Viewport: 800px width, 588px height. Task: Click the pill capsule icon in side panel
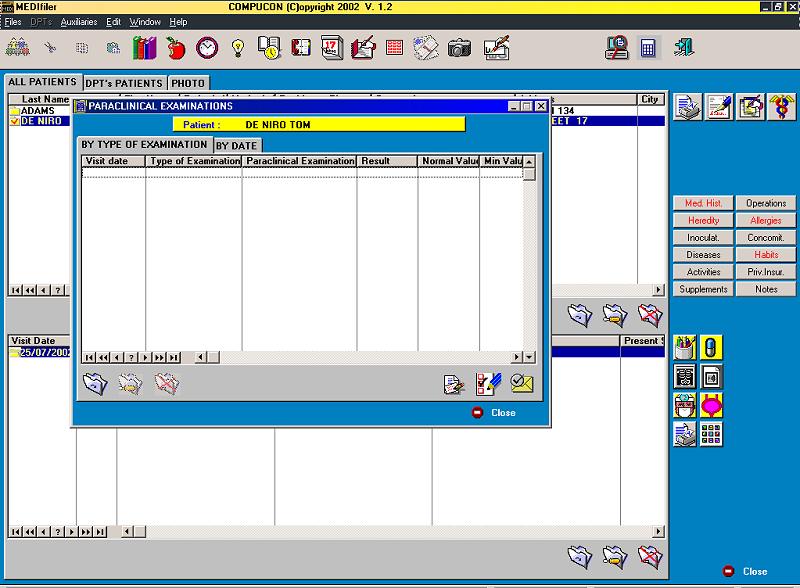click(711, 348)
